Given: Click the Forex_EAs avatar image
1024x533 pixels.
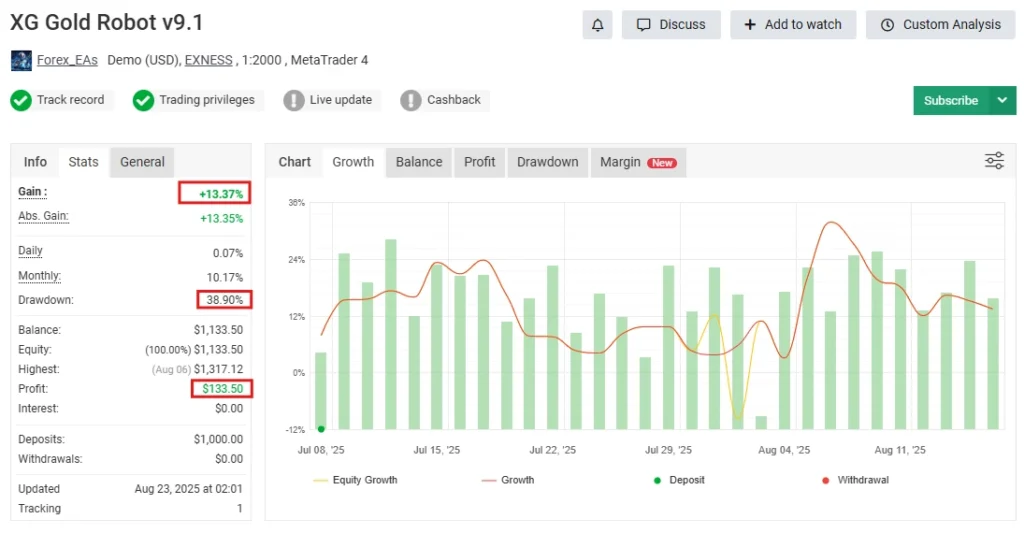Looking at the screenshot, I should coord(21,60).
